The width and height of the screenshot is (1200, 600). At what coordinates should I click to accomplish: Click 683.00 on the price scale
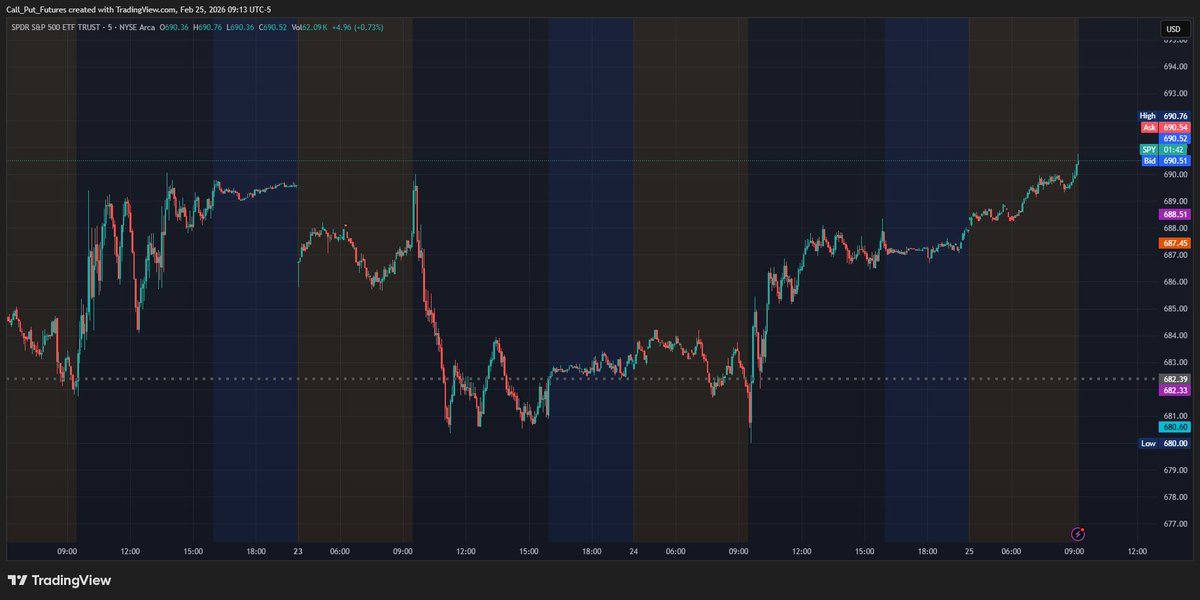click(1175, 363)
